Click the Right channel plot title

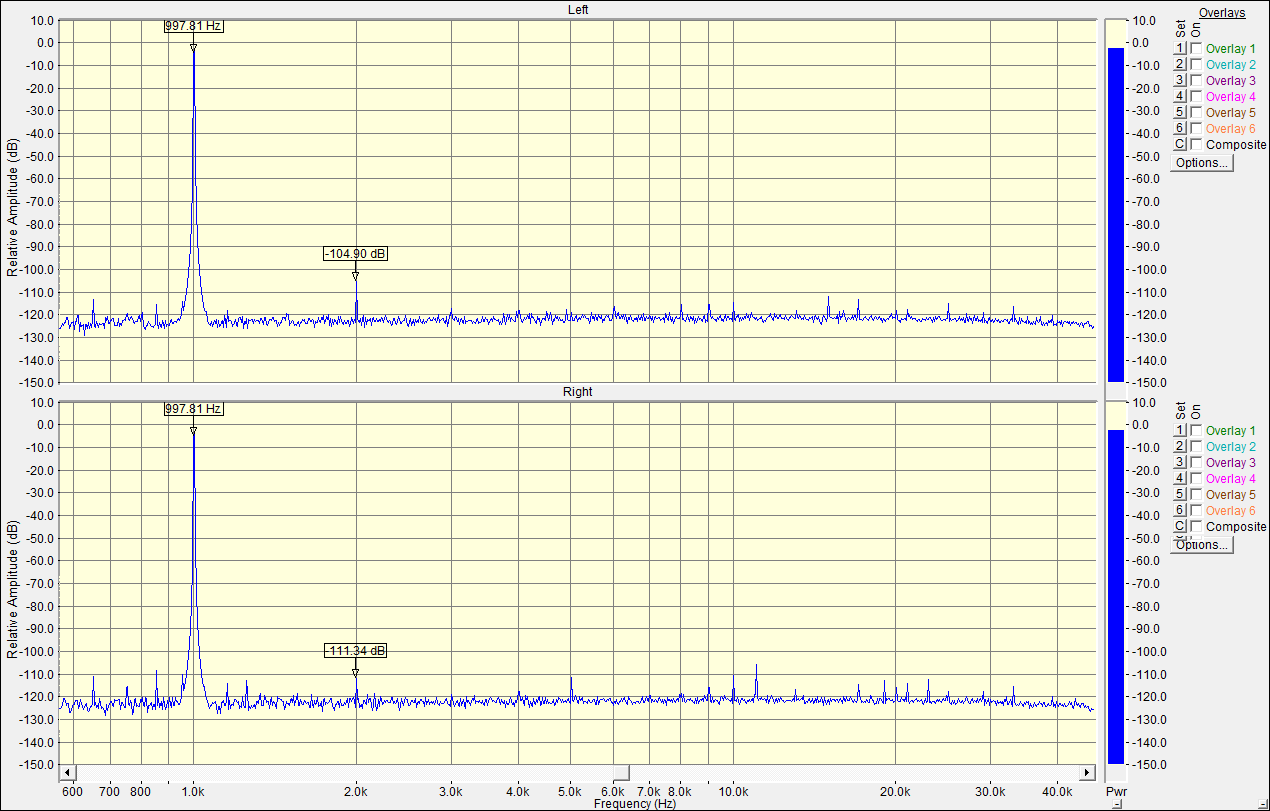coord(578,392)
